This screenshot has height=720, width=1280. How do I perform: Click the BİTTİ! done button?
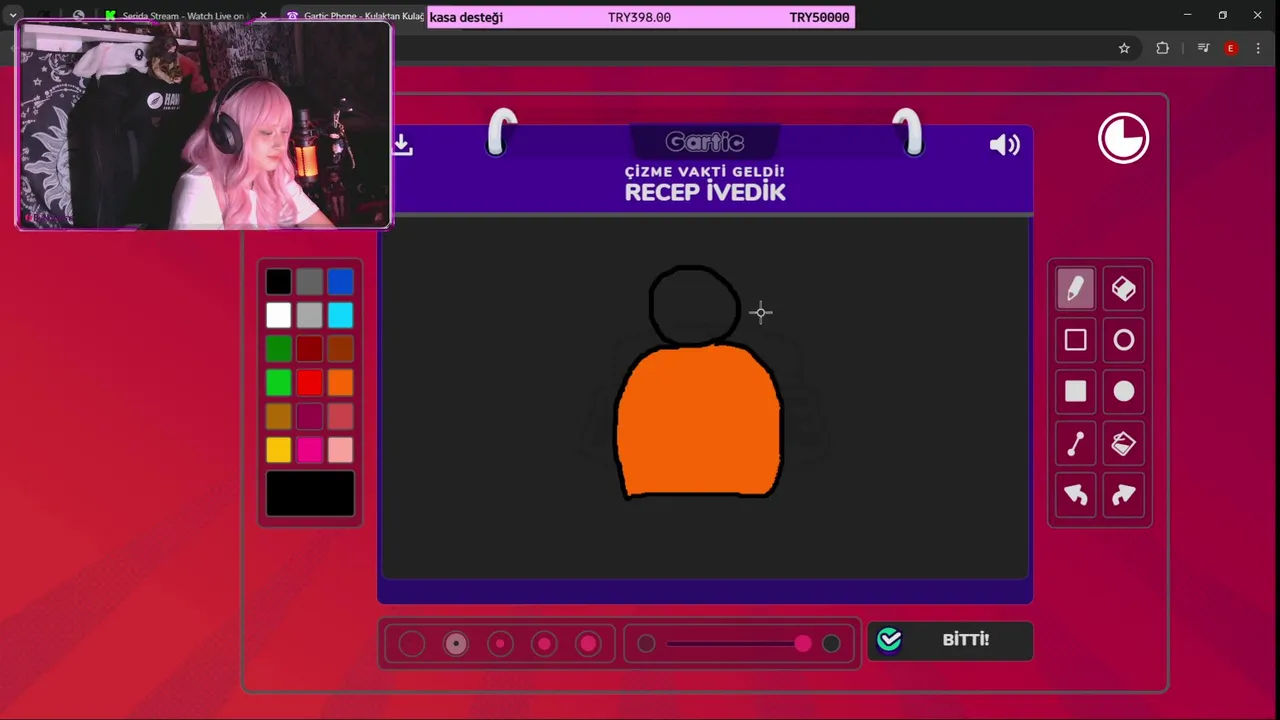950,640
